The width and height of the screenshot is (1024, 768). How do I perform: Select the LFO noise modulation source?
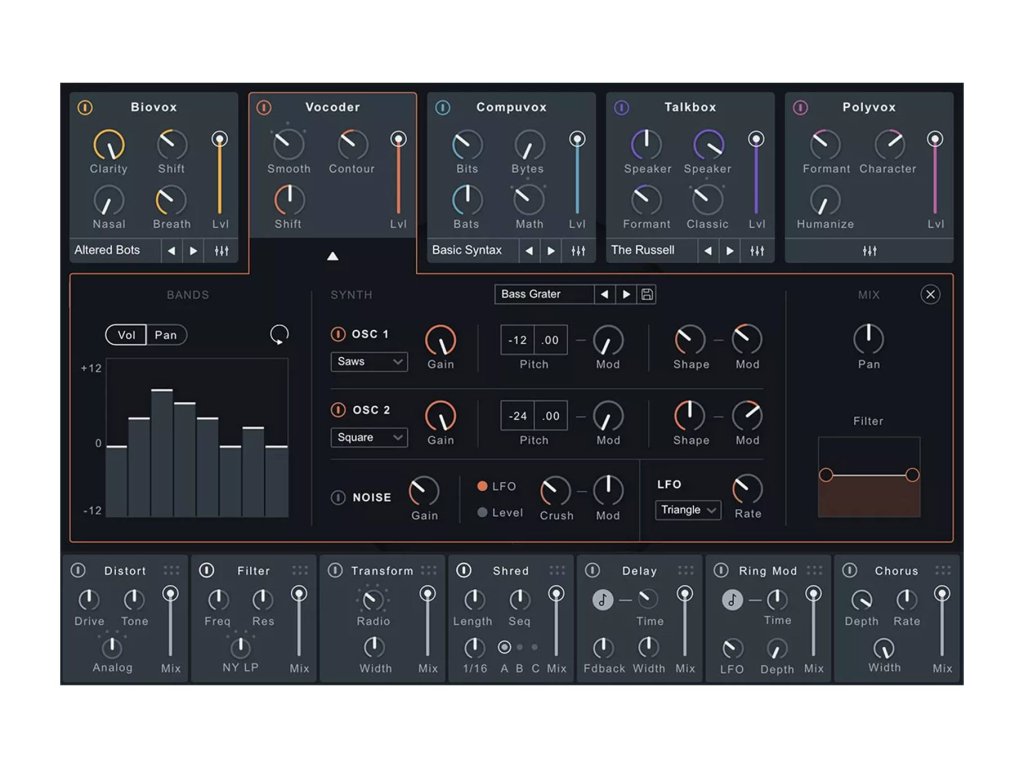483,486
